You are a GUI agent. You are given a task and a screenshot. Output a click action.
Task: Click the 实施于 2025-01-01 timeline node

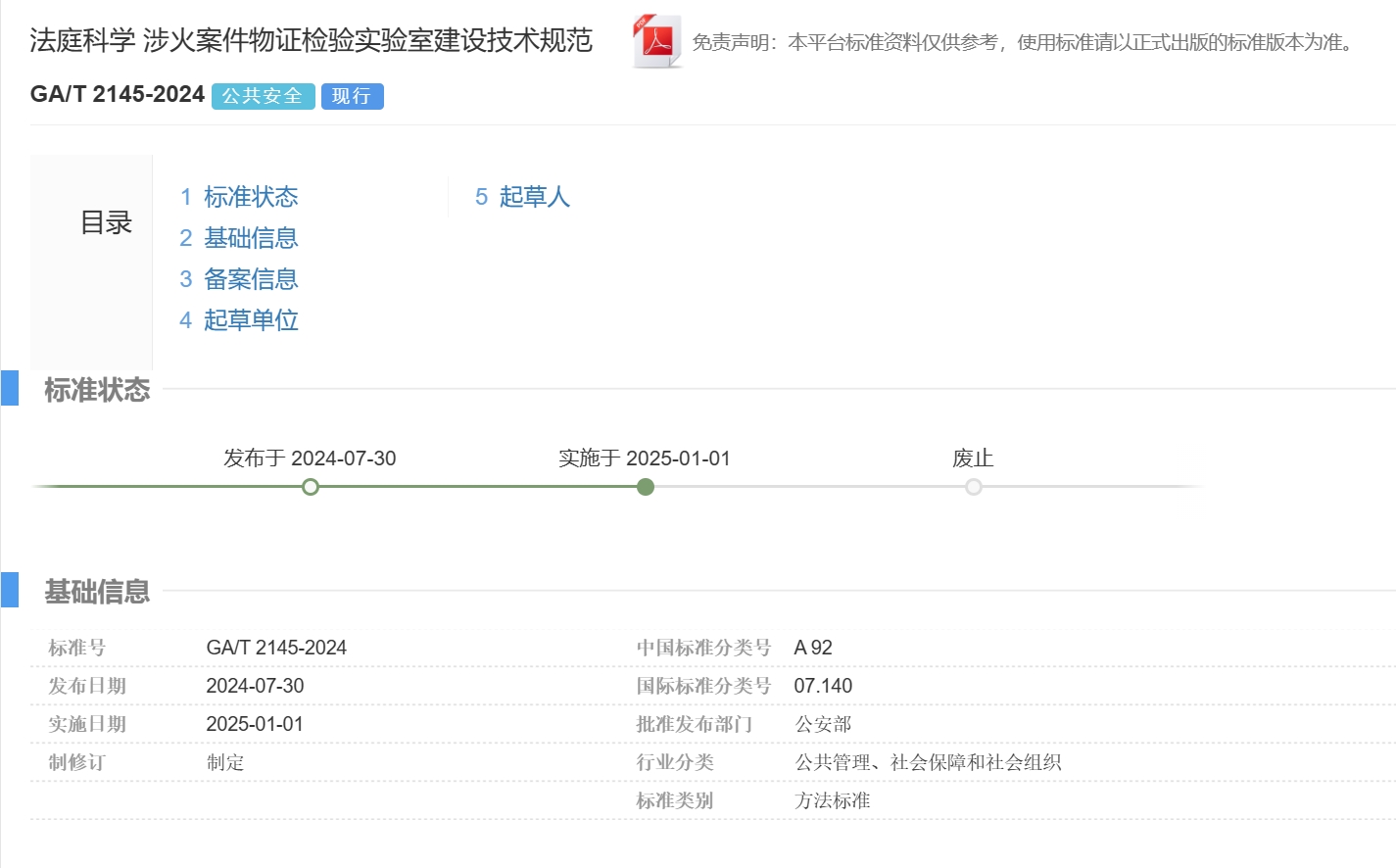[646, 487]
